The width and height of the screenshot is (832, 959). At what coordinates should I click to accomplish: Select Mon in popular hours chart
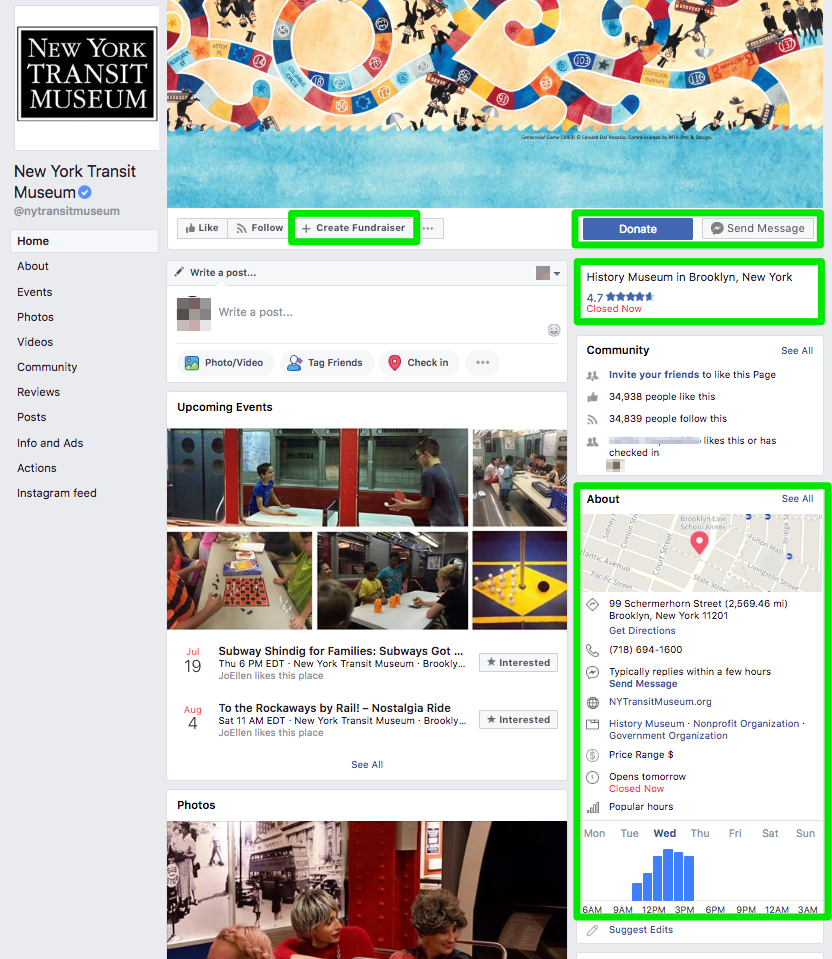click(594, 833)
